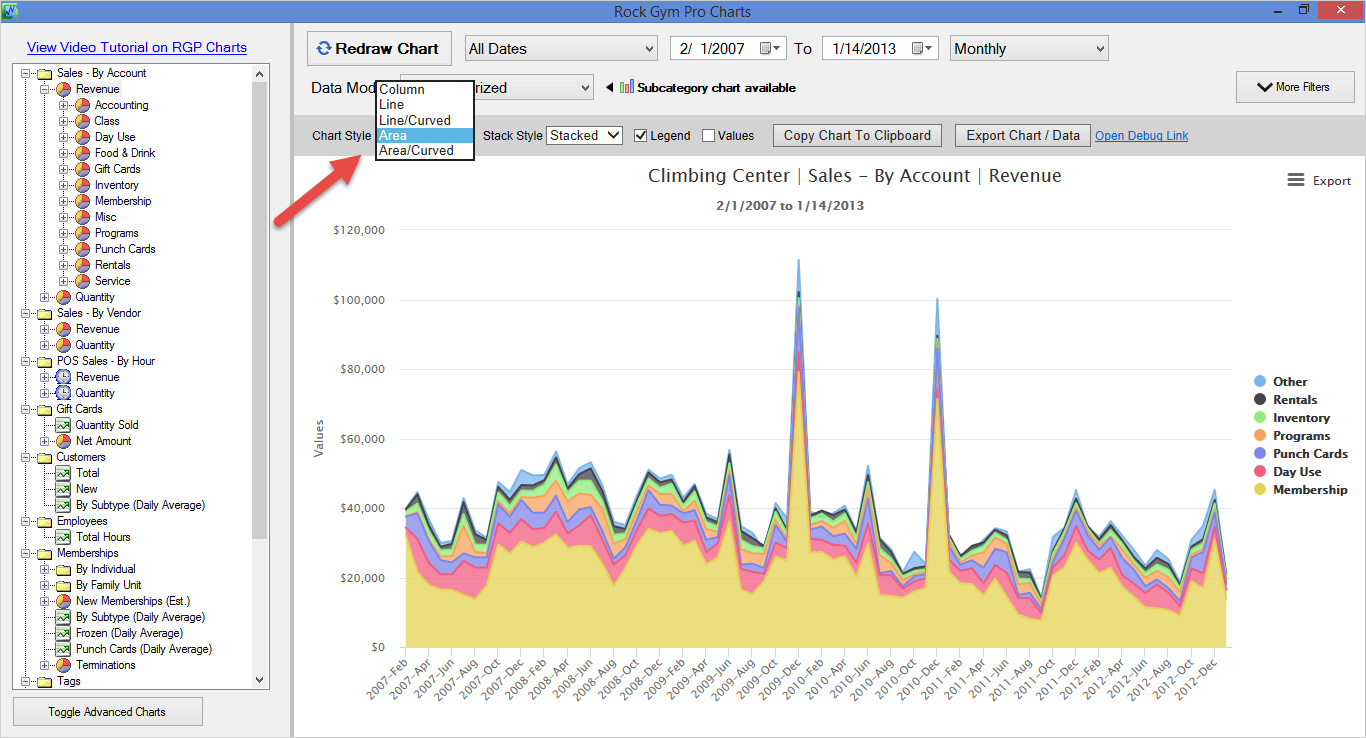Toggle Membership series in chart legend

1301,490
